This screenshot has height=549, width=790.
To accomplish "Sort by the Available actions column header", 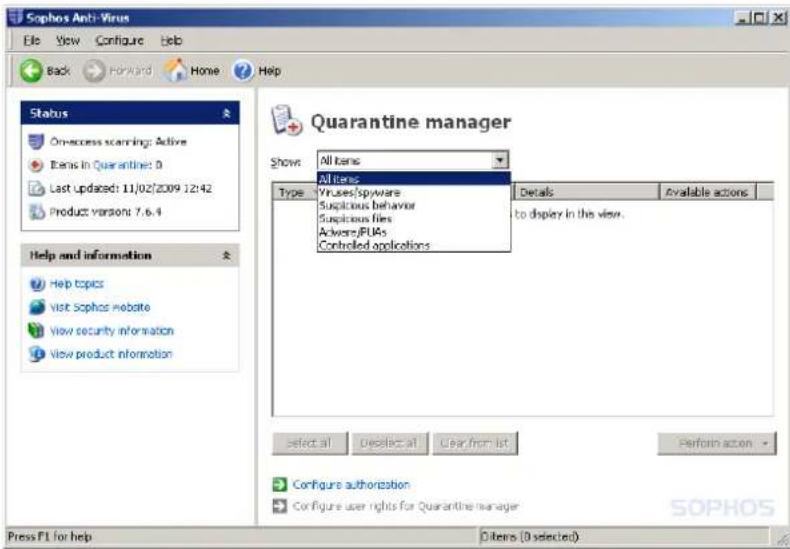I will point(708,192).
